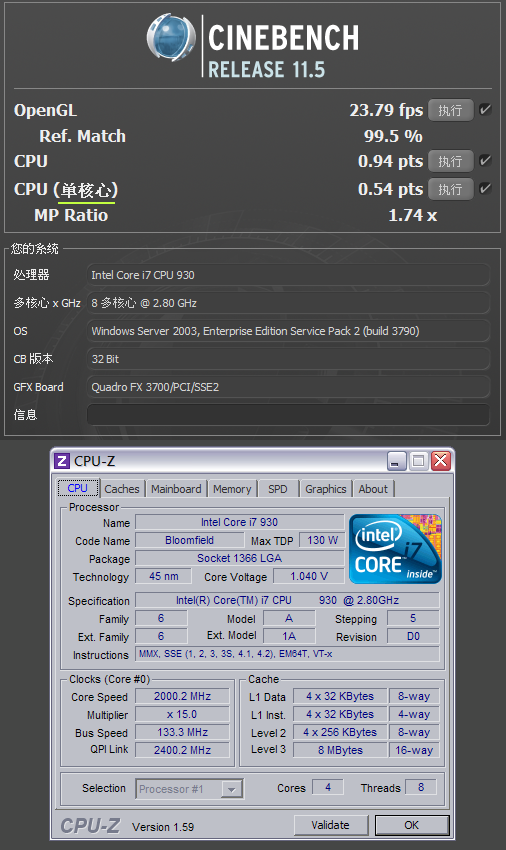Click the MP Ratio 1.74 x value
This screenshot has width=506, height=850.
412,215
